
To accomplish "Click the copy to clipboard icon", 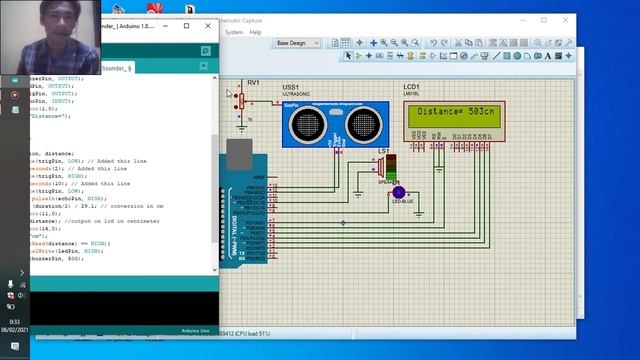I will point(469,43).
